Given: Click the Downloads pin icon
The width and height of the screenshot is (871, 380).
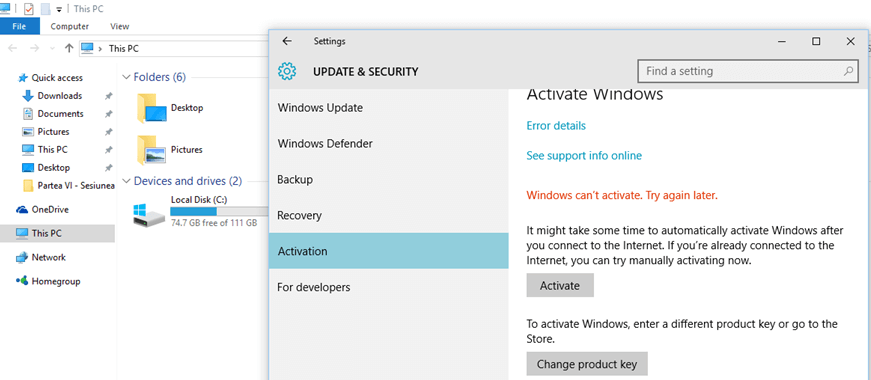Looking at the screenshot, I should click(x=109, y=96).
